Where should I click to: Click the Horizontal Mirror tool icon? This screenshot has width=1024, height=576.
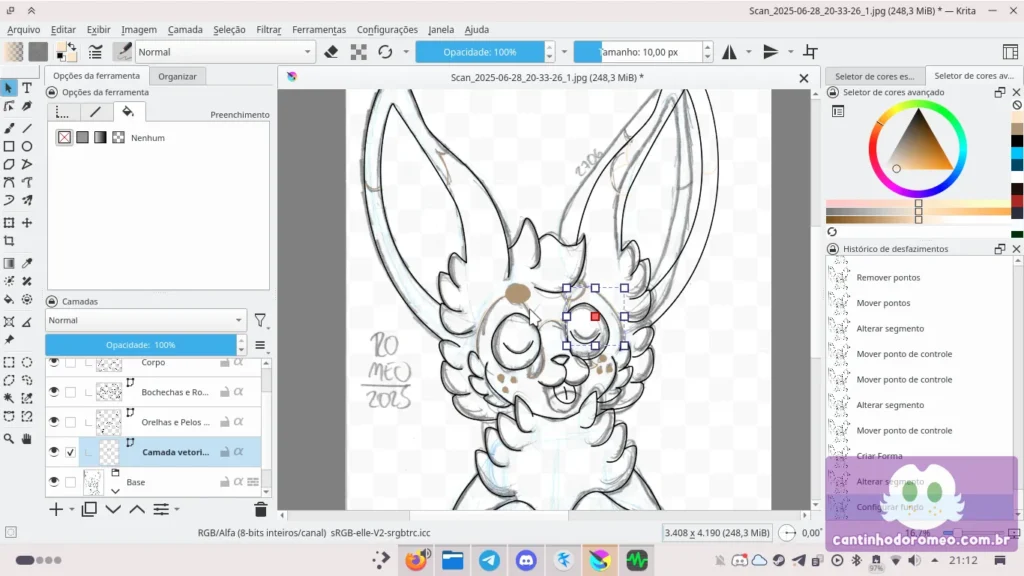coord(729,52)
